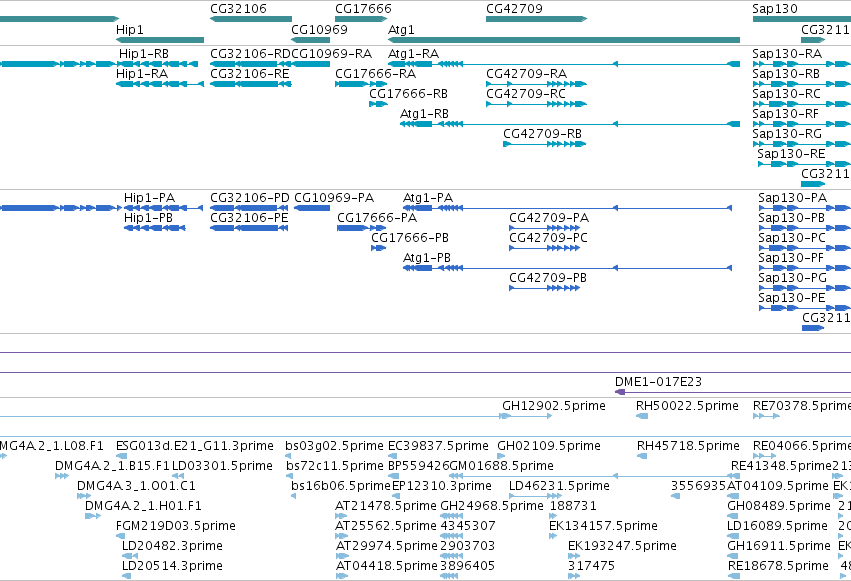851x581 pixels.
Task: Open the Sap130-PE protein label
Action: (x=791, y=298)
